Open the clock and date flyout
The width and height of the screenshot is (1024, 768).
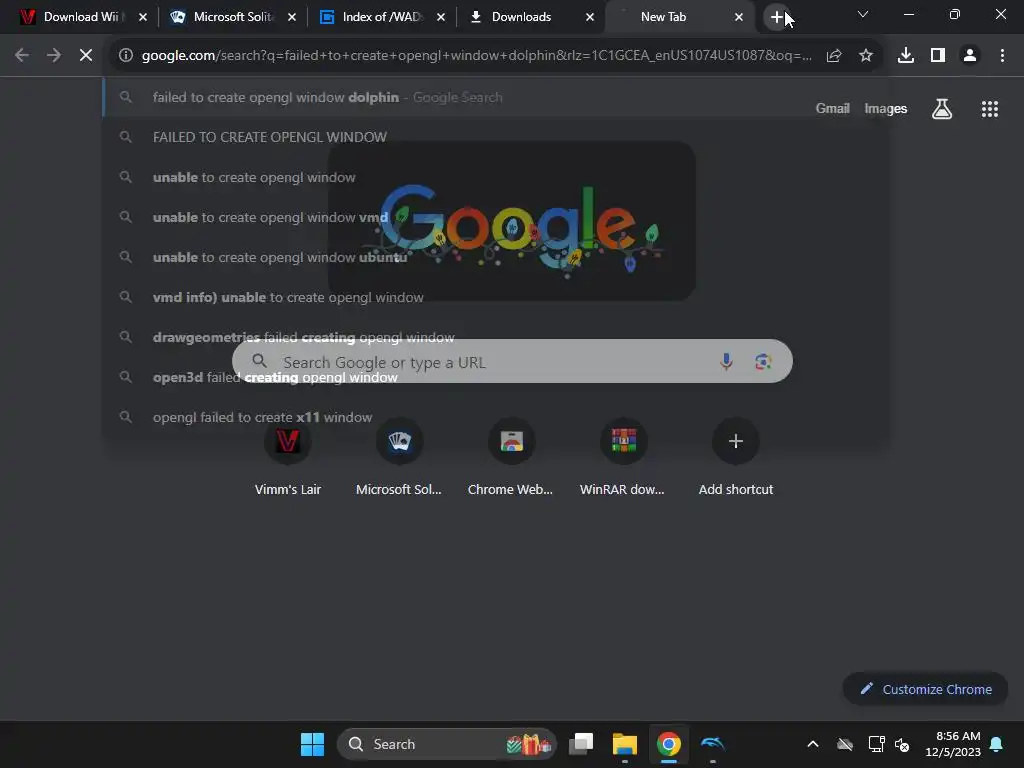click(x=953, y=744)
